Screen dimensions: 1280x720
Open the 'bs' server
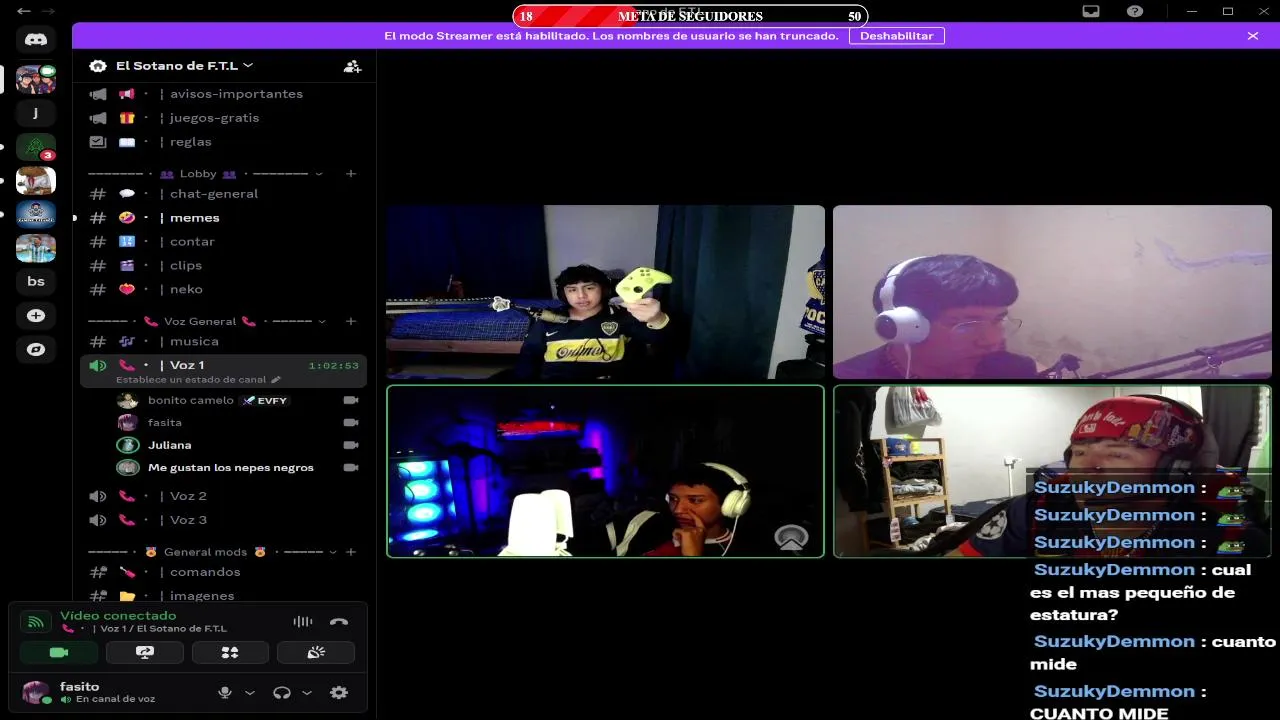pyautogui.click(x=36, y=281)
